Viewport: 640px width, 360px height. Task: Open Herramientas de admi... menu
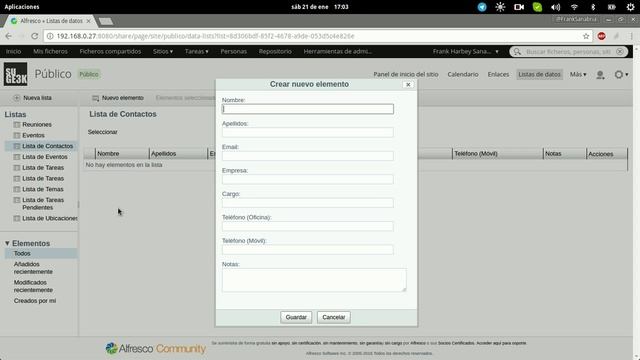[338, 51]
